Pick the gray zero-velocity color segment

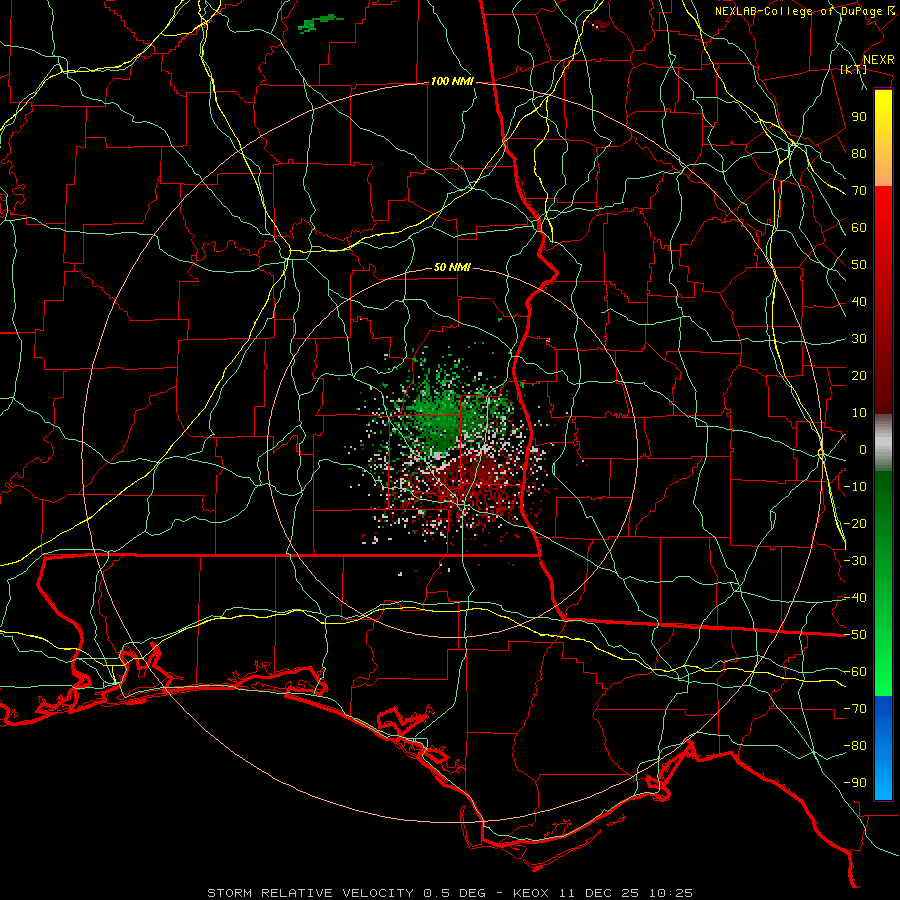(x=883, y=443)
